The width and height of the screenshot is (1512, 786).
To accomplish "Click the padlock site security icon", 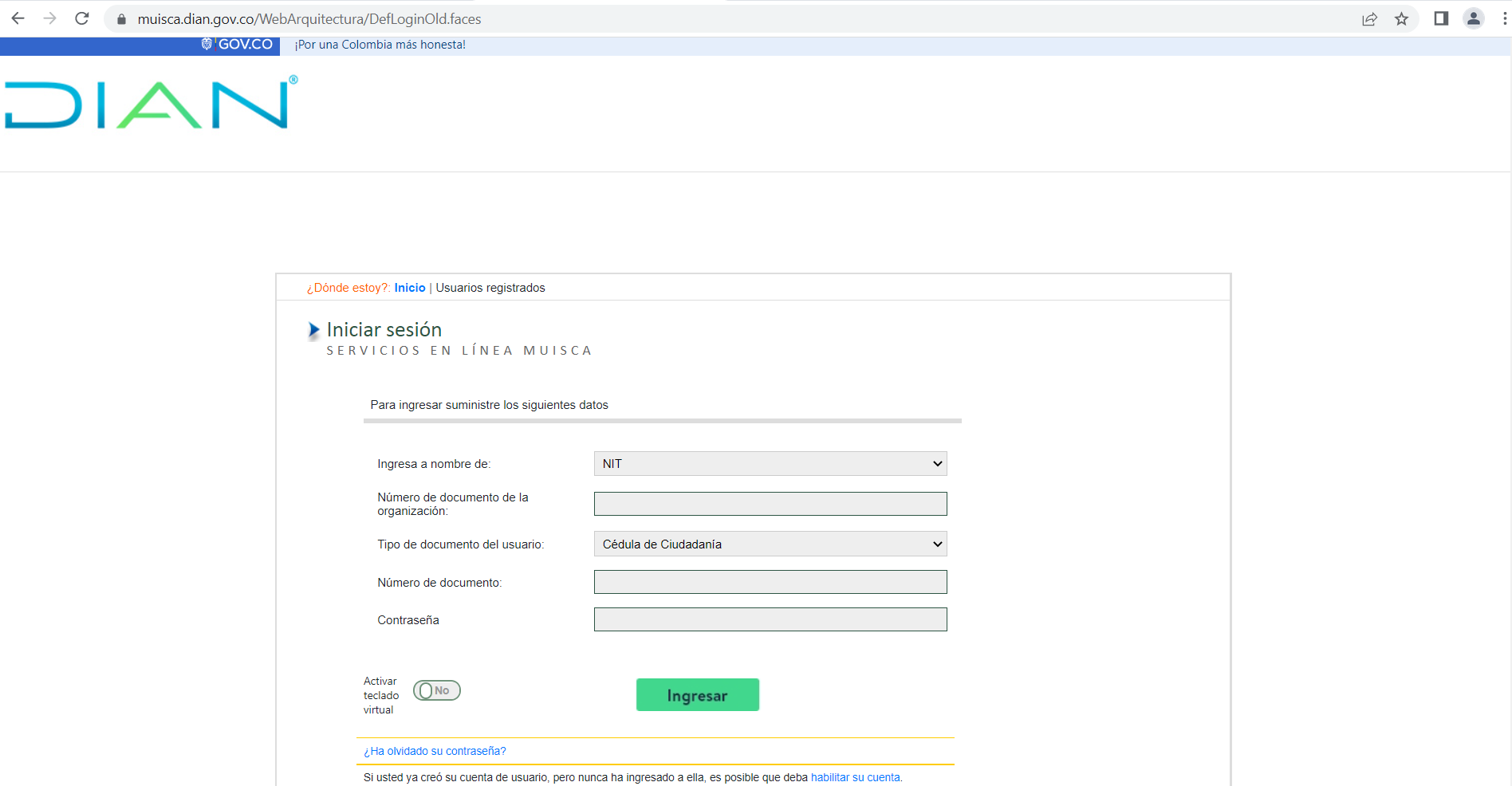I will tap(121, 19).
